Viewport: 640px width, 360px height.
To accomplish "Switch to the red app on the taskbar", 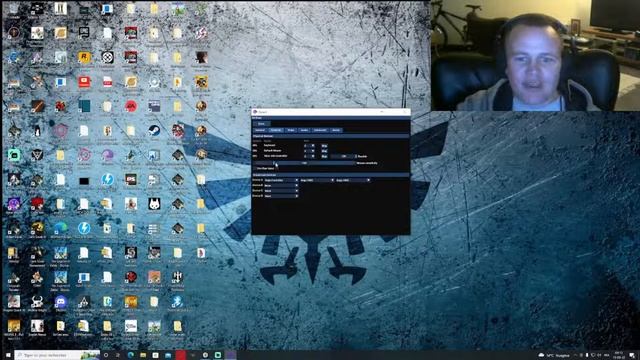I will [180, 355].
